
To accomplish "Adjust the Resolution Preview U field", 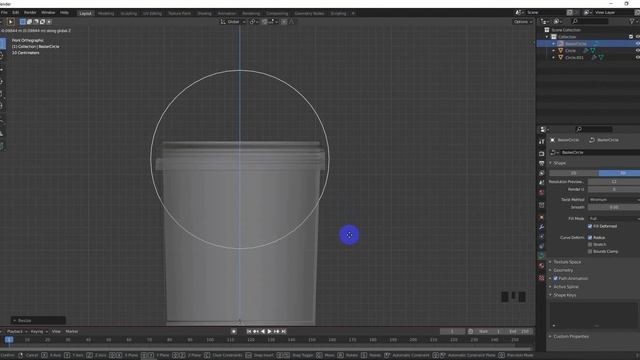I will coord(614,182).
